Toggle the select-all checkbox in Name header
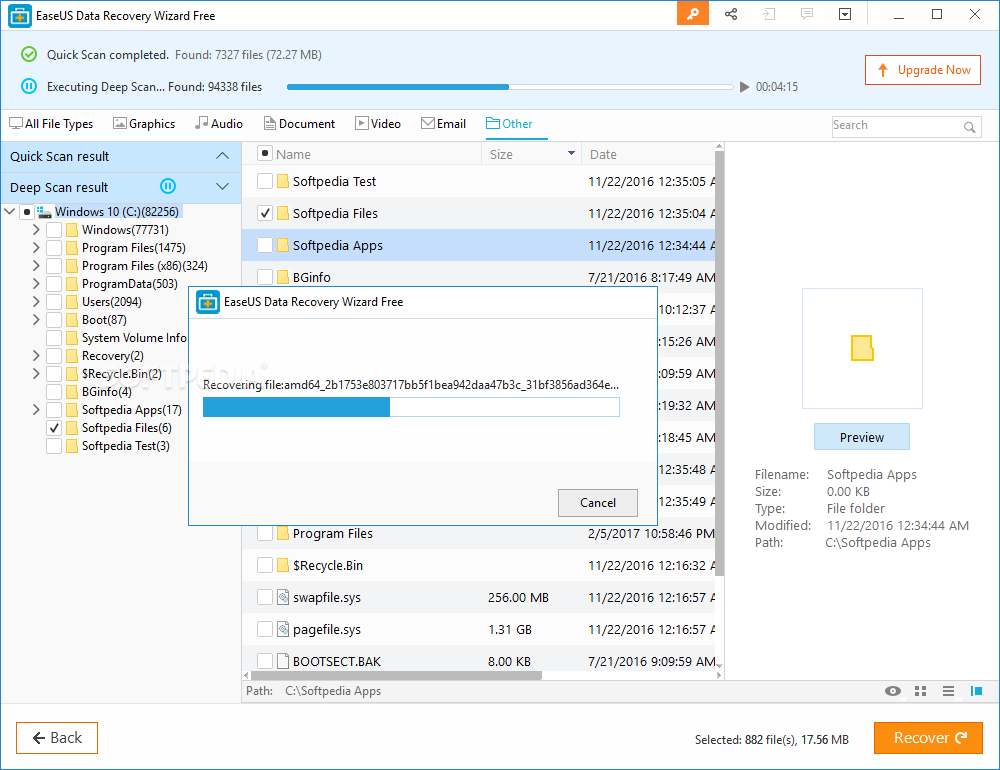 coord(265,154)
